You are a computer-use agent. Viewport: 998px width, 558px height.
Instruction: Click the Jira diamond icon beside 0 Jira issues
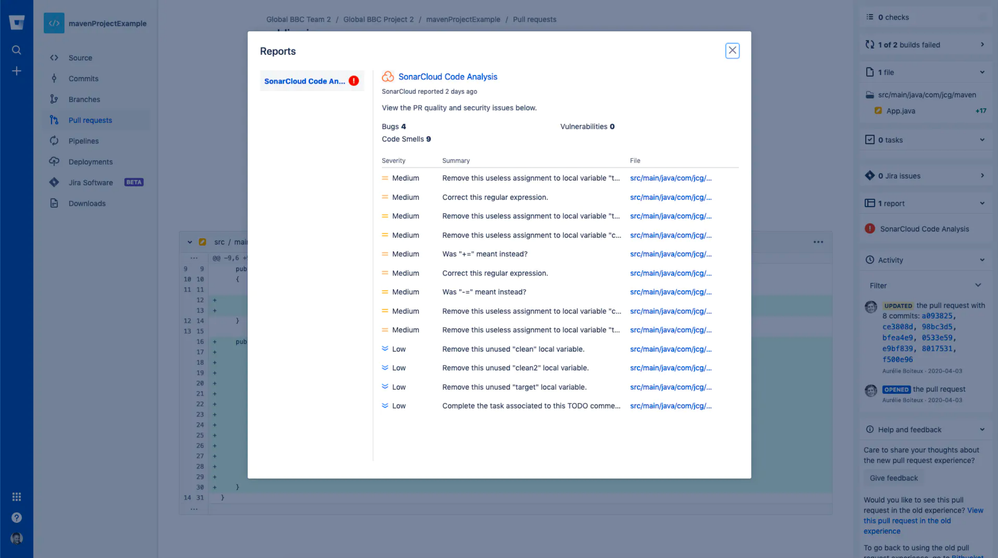pyautogui.click(x=869, y=176)
